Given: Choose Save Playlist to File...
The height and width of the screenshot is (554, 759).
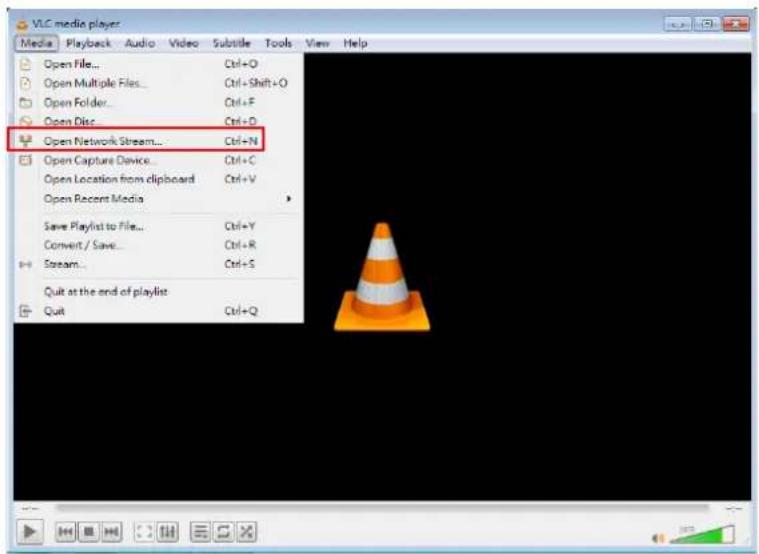Looking at the screenshot, I should tap(159, 226).
